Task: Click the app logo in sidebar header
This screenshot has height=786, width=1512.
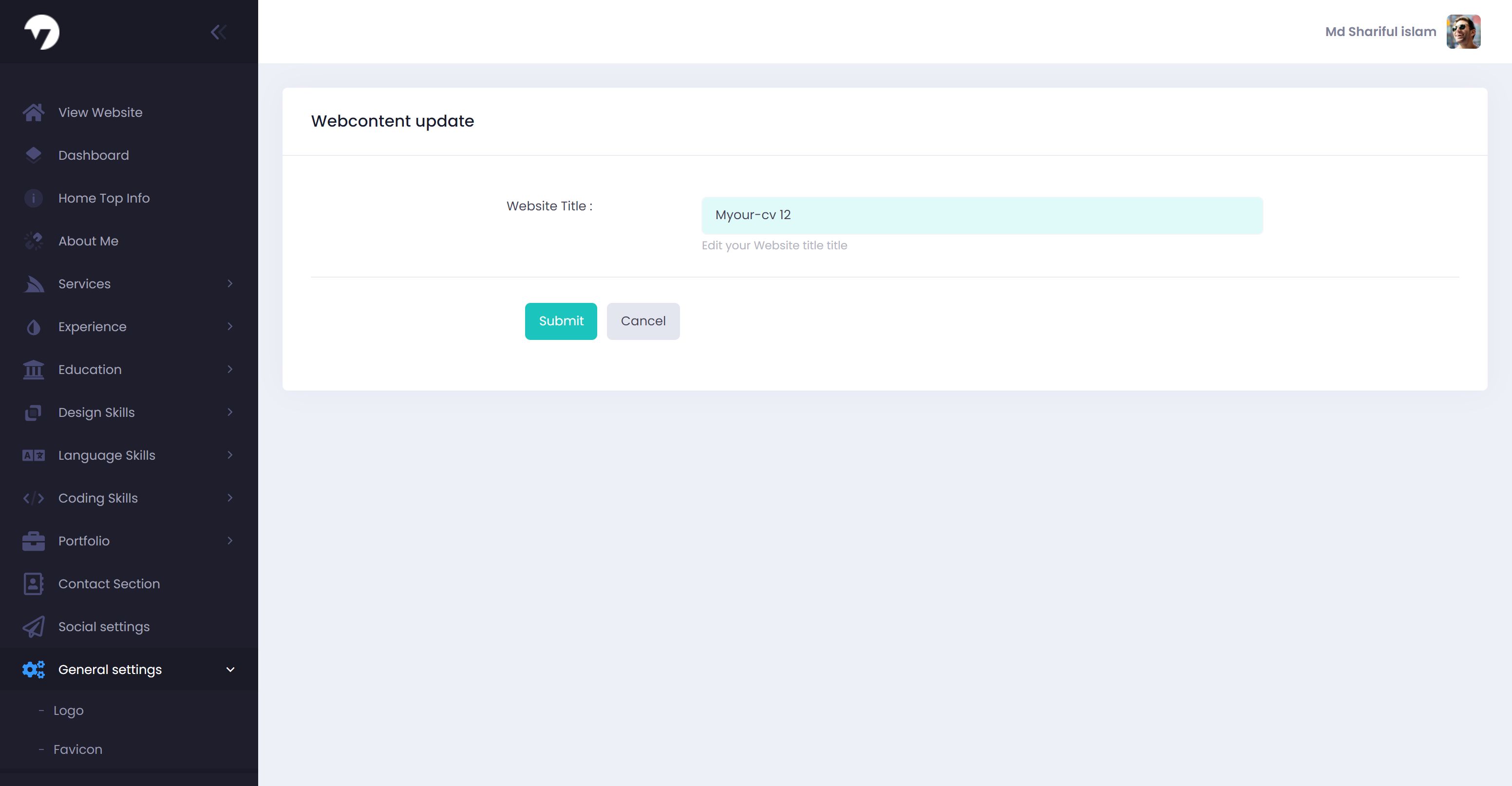Action: pyautogui.click(x=42, y=32)
